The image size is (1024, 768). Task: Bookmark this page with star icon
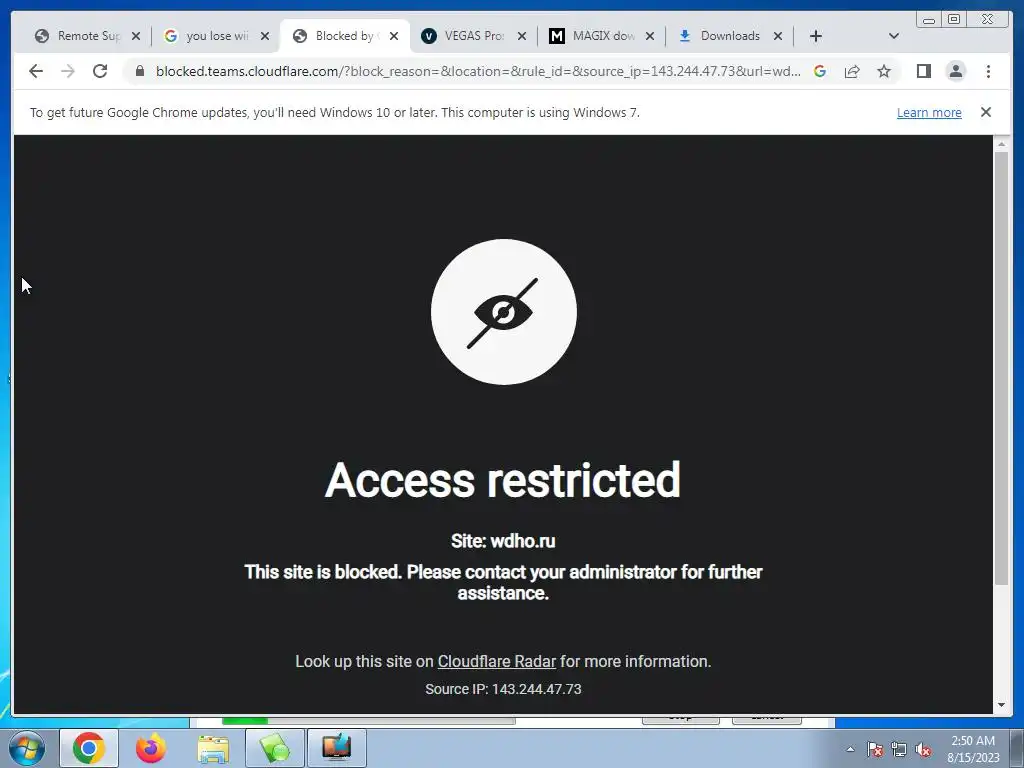tap(884, 71)
